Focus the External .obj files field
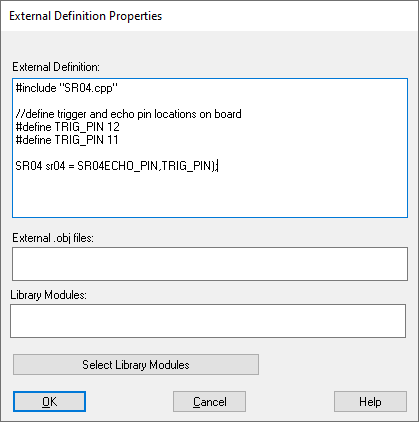Viewport: 419px width, 422px height. [x=210, y=264]
